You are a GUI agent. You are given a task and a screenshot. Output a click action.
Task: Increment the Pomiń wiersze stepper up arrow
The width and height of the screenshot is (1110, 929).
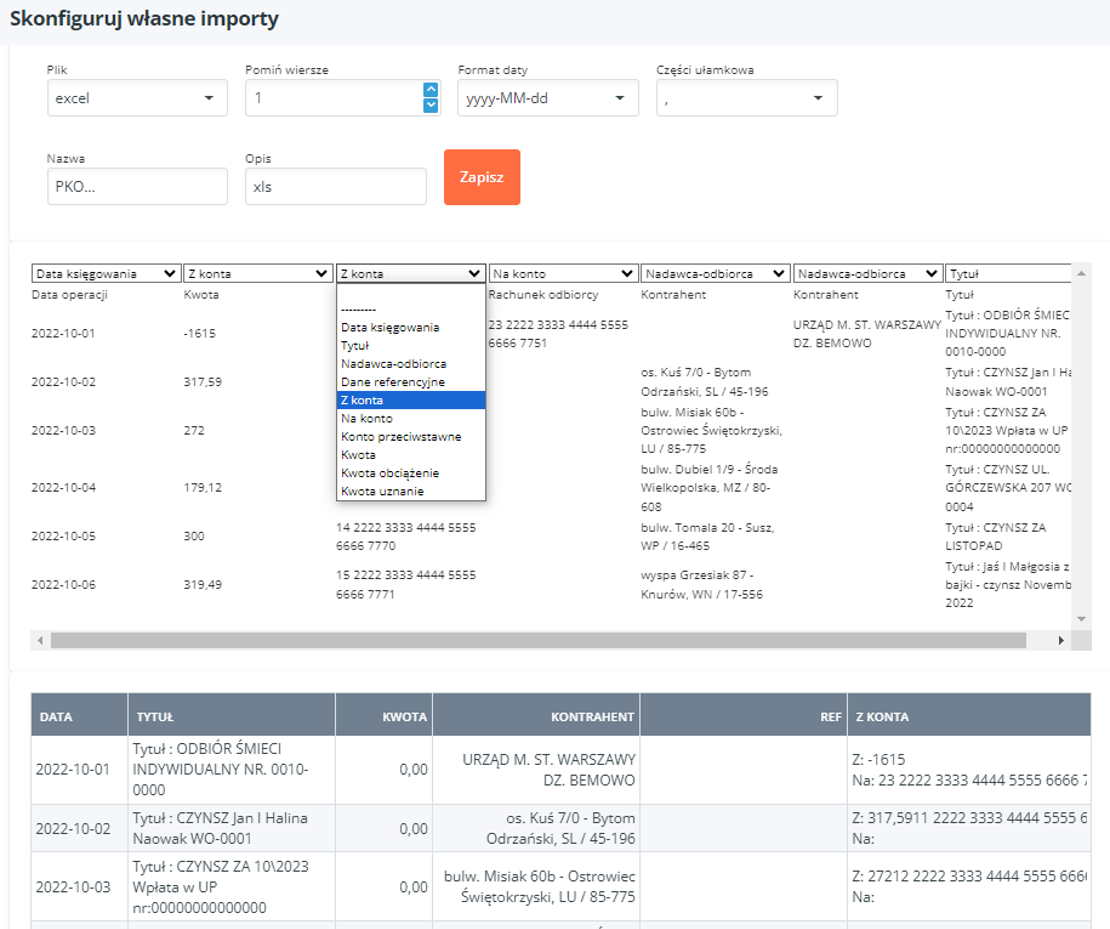click(431, 90)
